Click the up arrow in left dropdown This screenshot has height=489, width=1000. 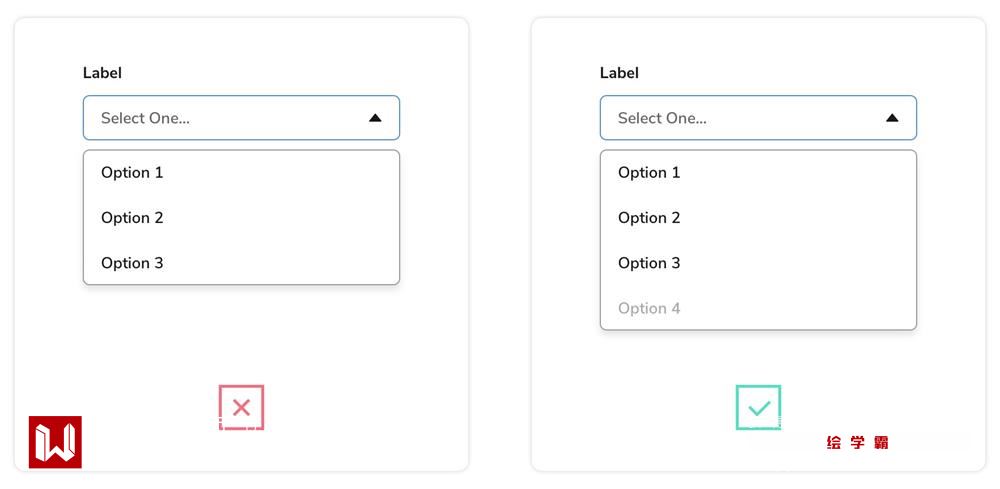point(375,118)
